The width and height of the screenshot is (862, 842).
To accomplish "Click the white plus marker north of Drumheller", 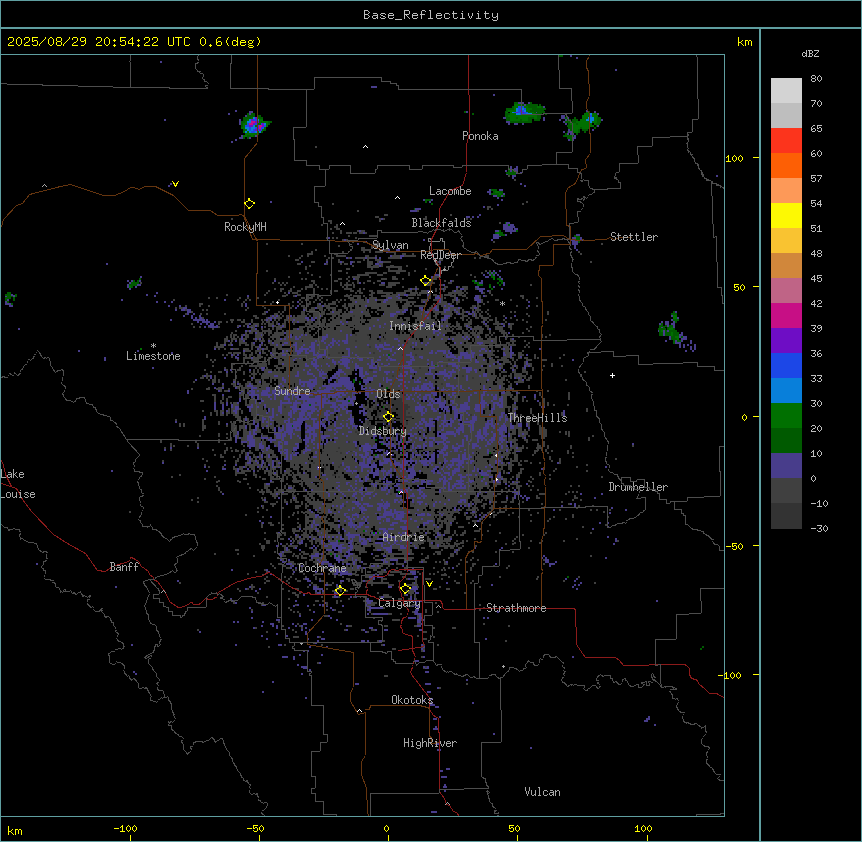I will click(x=612, y=375).
